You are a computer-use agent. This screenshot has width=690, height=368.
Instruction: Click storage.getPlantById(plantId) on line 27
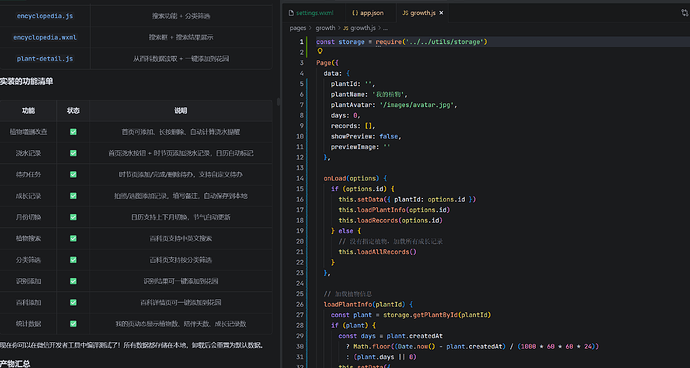[x=437, y=315]
